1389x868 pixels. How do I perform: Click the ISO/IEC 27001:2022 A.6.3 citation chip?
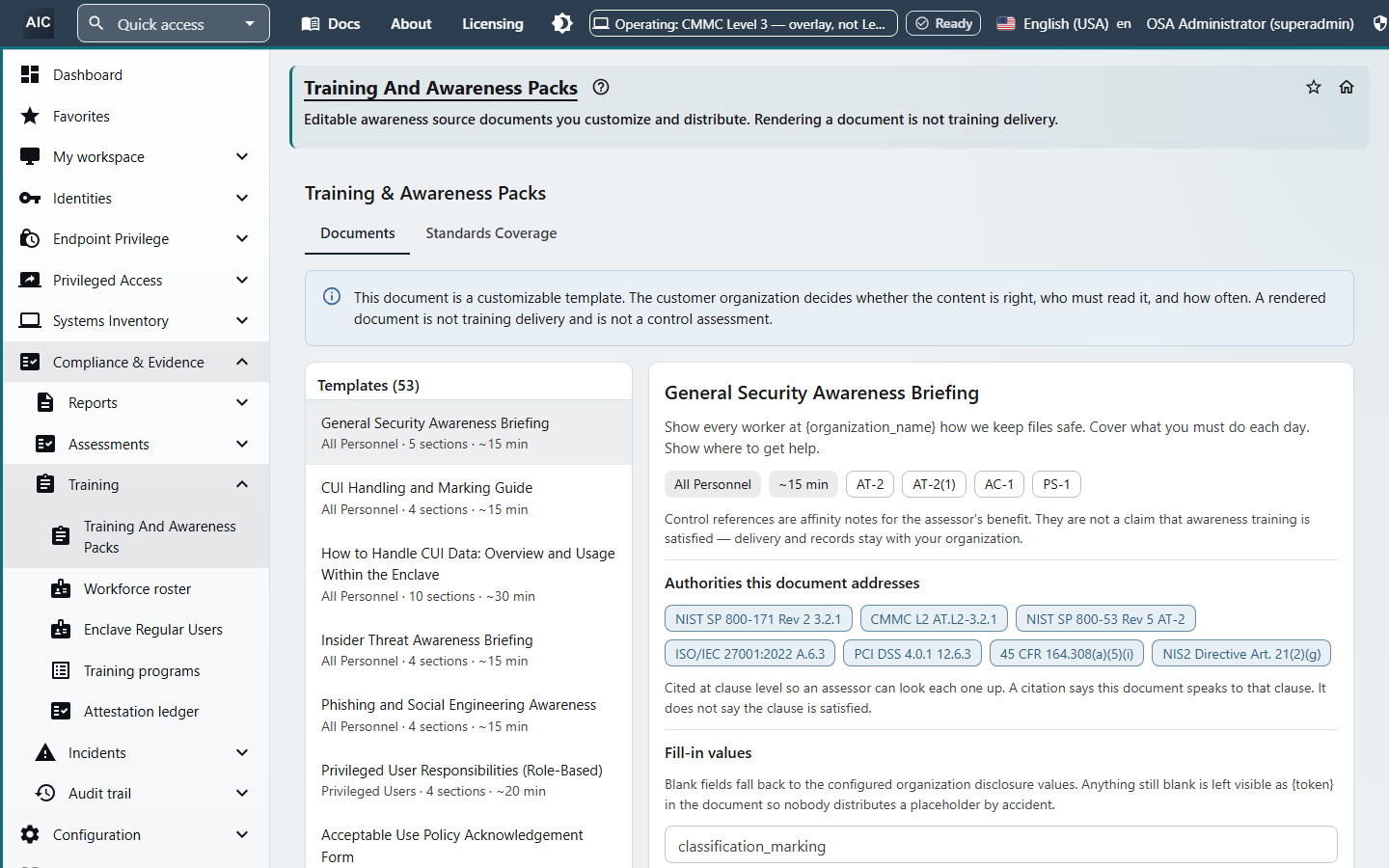click(x=750, y=654)
